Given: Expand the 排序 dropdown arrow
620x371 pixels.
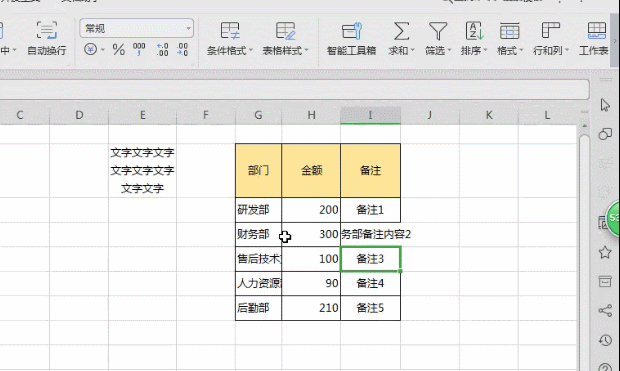Looking at the screenshot, I should 485,50.
